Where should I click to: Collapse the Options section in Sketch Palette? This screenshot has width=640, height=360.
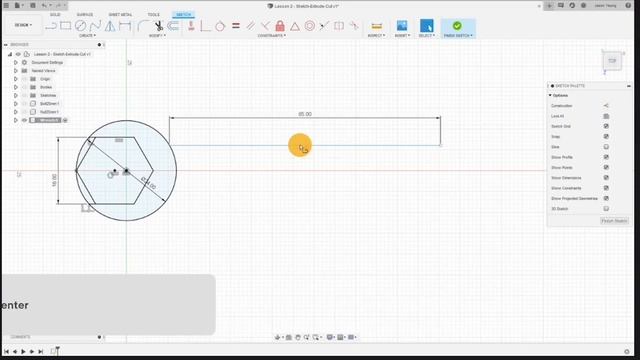pos(550,96)
